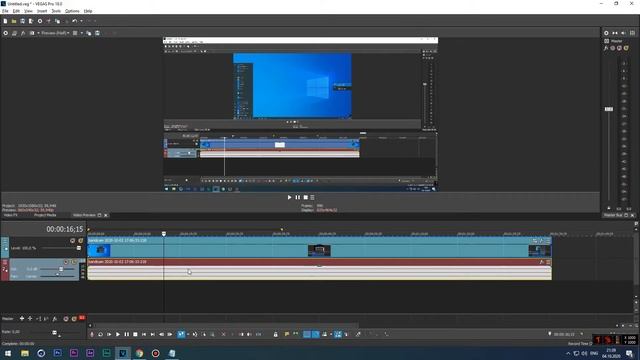Click the Render As toolbar icon
The height and width of the screenshot is (360, 640).
point(31,21)
